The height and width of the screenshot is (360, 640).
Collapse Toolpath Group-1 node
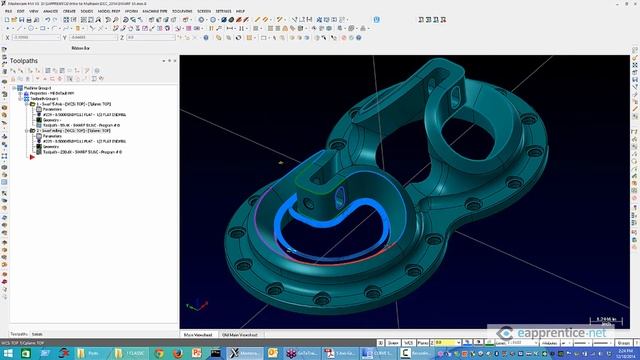[x=20, y=99]
